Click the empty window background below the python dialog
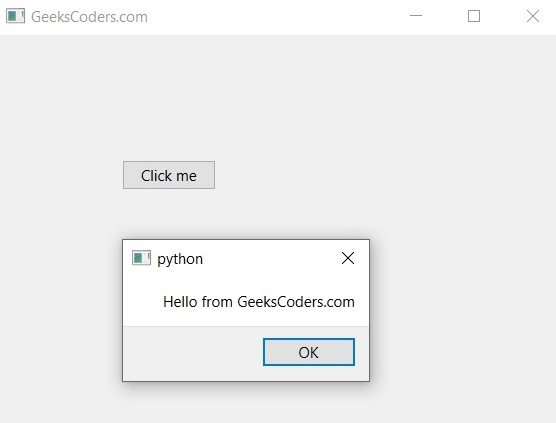Screen dimensions: 556x423 point(246,402)
